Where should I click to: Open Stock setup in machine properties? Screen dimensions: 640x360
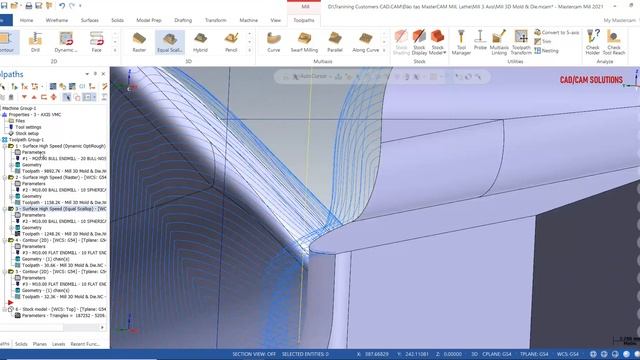(x=27, y=133)
